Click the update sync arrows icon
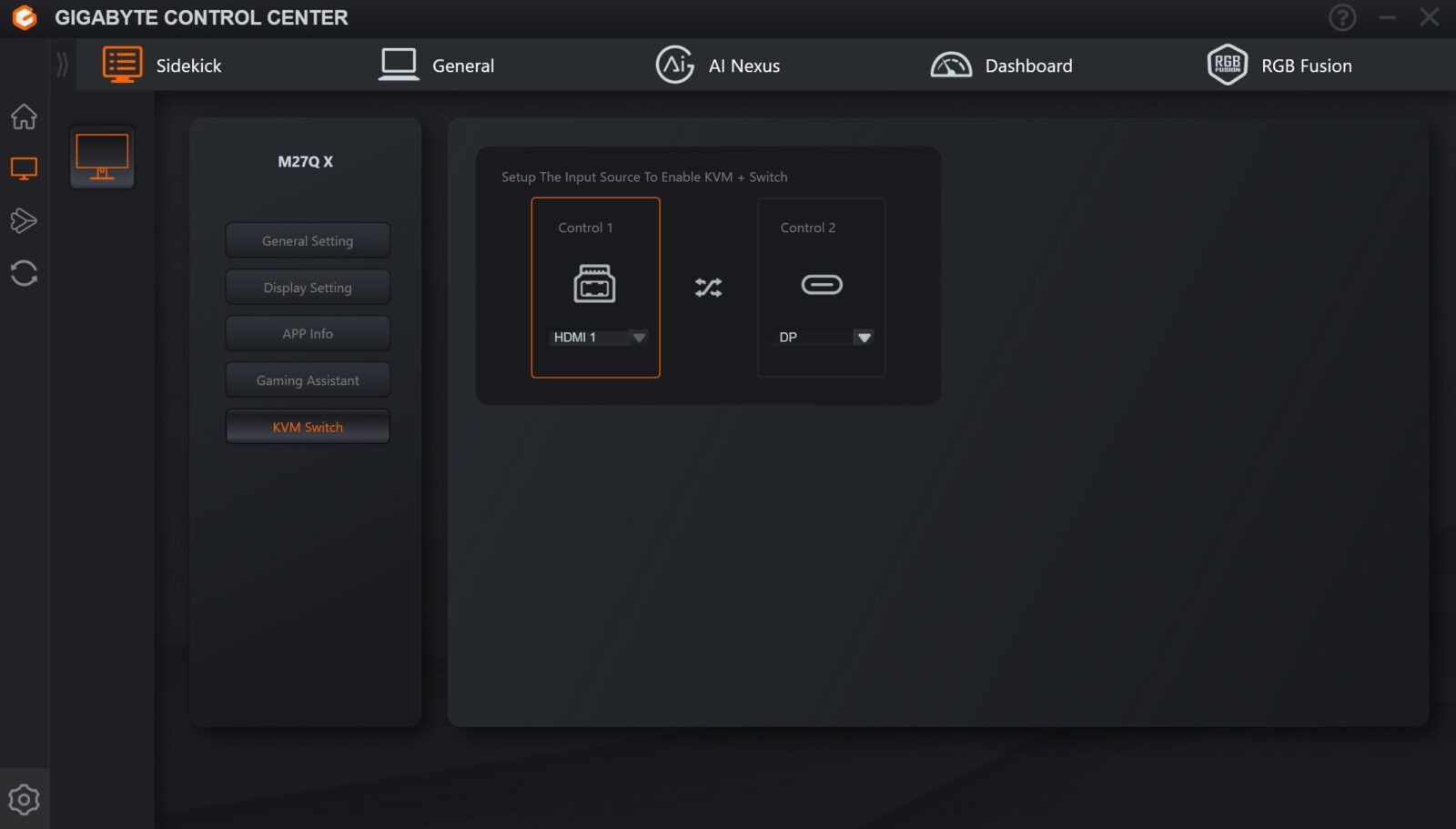 click(24, 273)
